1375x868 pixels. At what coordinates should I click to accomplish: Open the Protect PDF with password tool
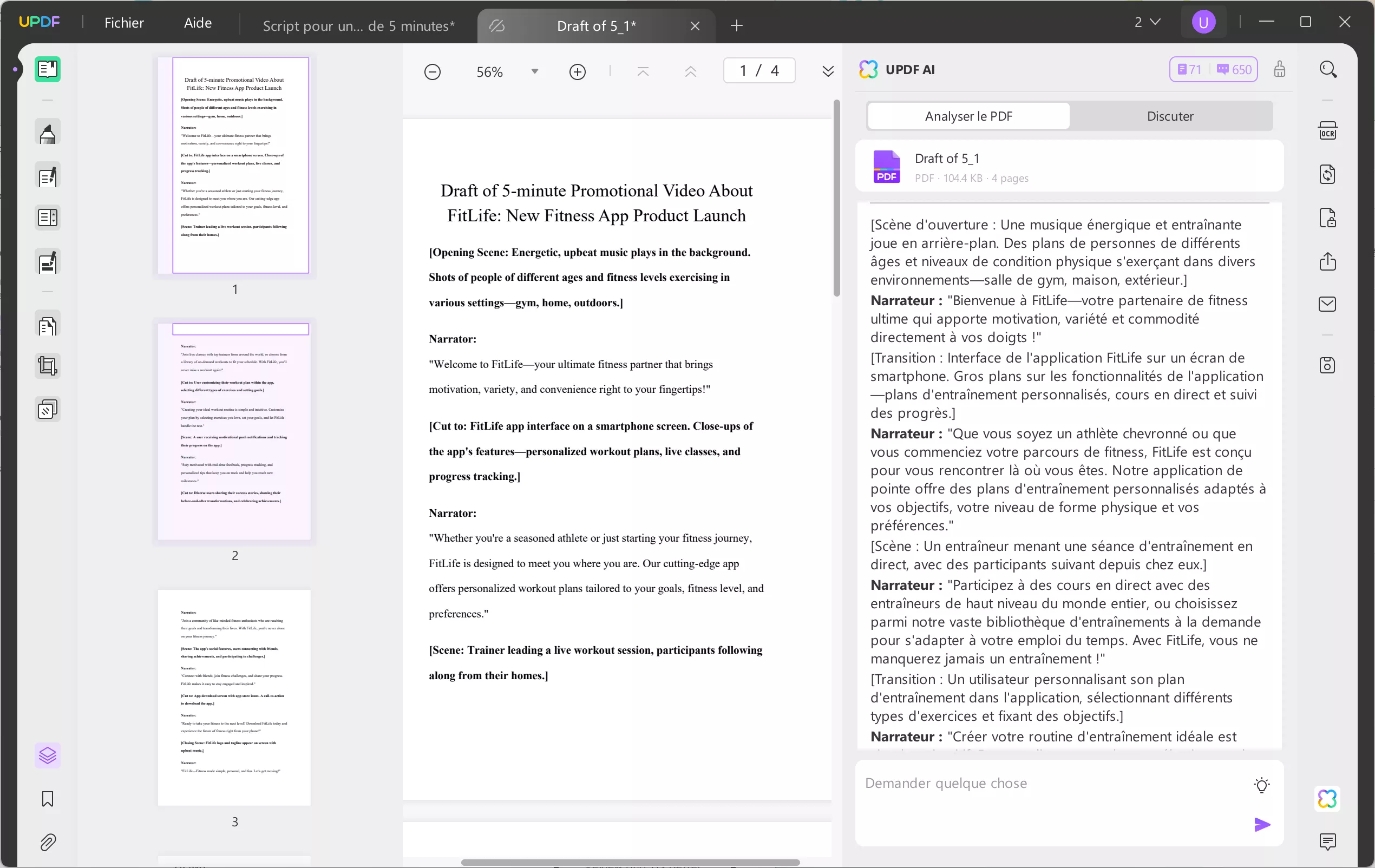1327,218
